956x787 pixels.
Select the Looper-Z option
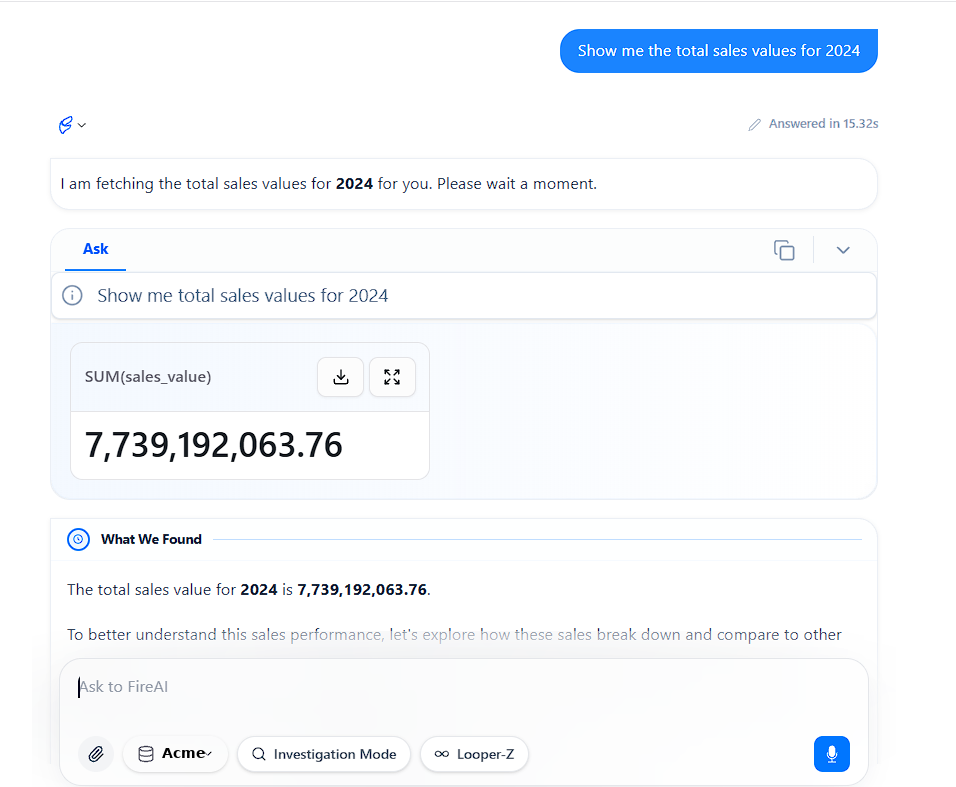[x=474, y=754]
